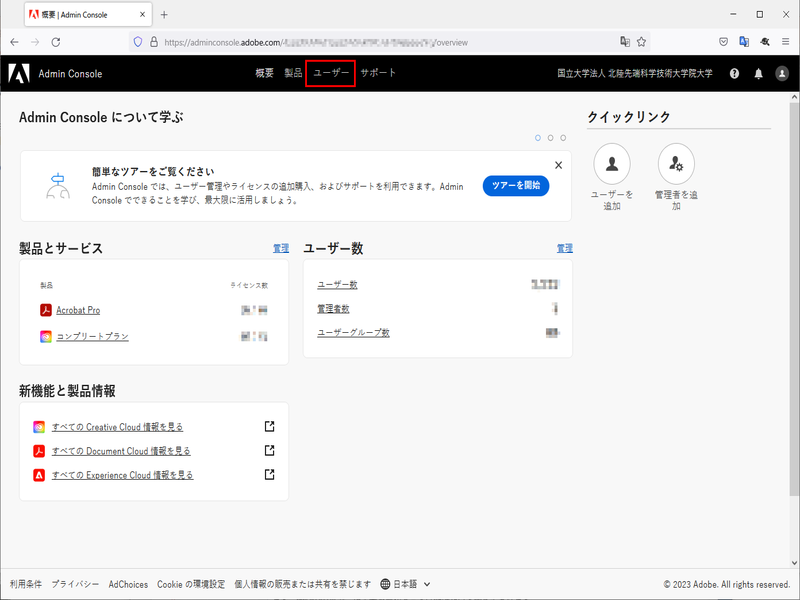Select the second carousel dot
Image resolution: width=800 pixels, height=600 pixels.
tap(551, 138)
